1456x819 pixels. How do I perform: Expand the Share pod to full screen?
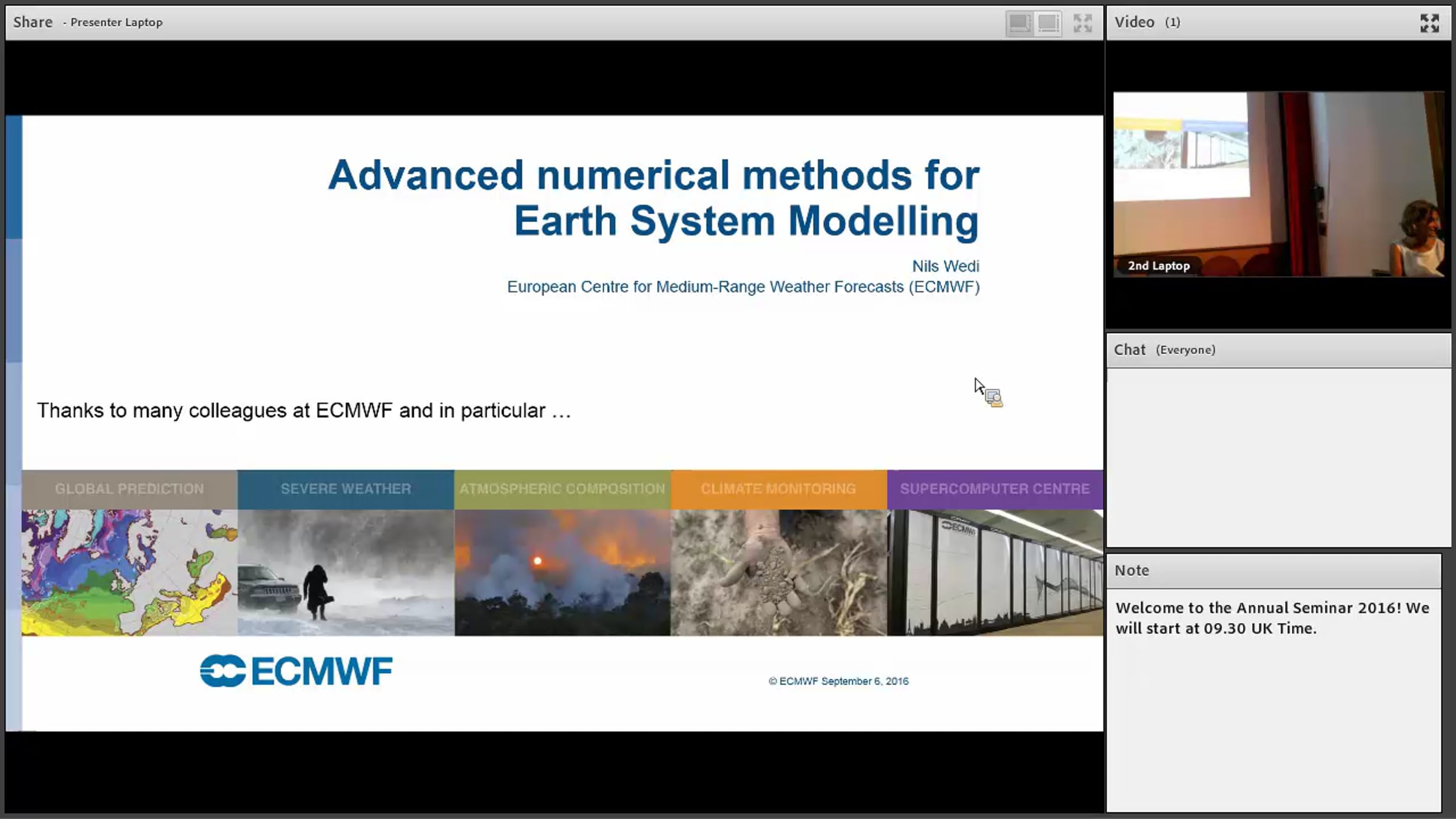click(x=1083, y=23)
